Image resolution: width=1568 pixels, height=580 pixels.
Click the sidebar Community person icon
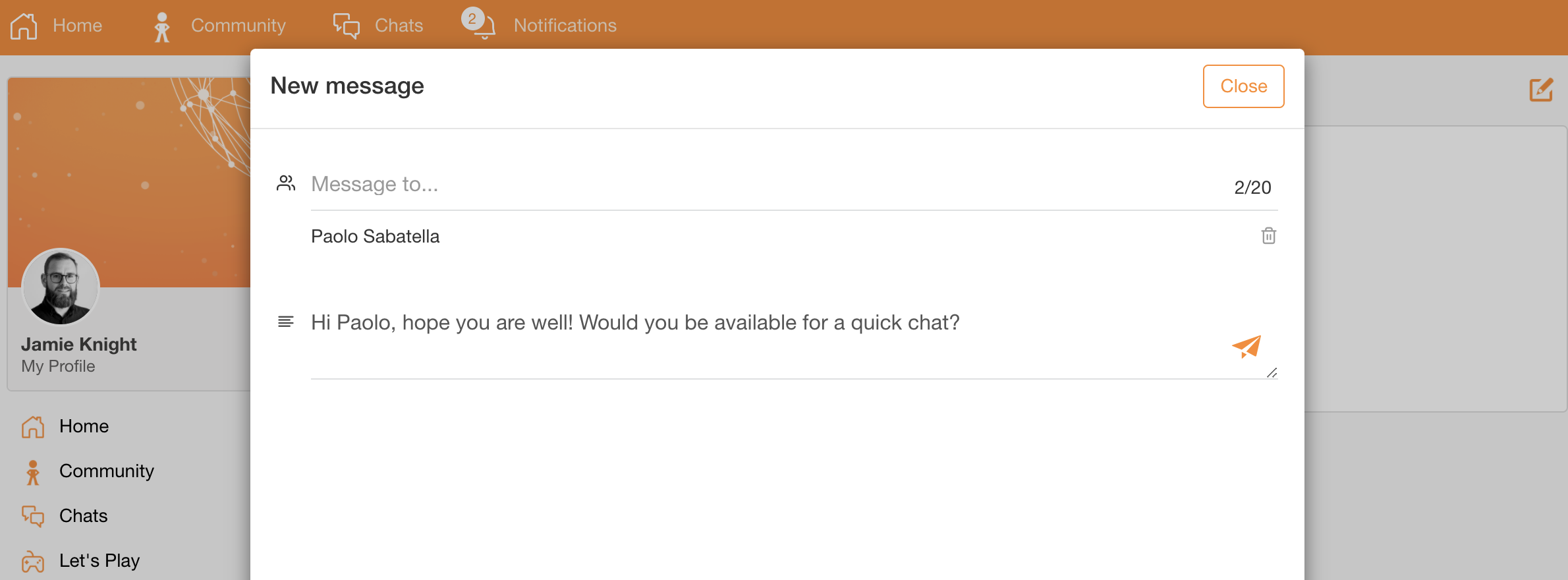click(x=33, y=472)
